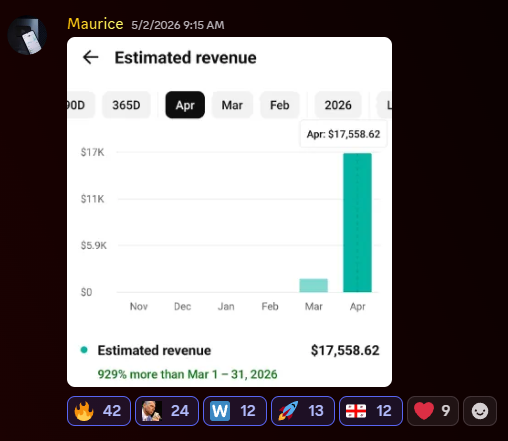Click the Estimated revenue page title

pyautogui.click(x=186, y=57)
